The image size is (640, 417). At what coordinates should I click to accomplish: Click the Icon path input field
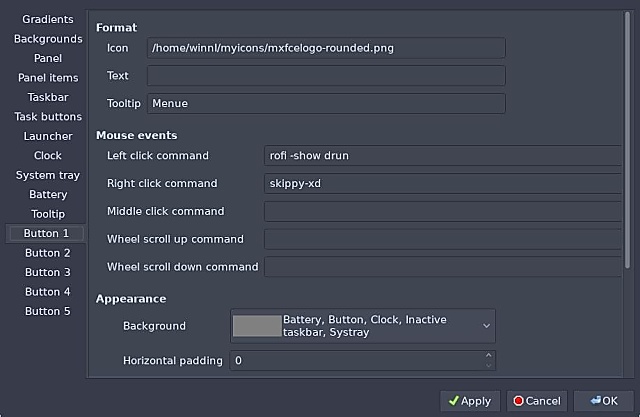[x=326, y=47]
